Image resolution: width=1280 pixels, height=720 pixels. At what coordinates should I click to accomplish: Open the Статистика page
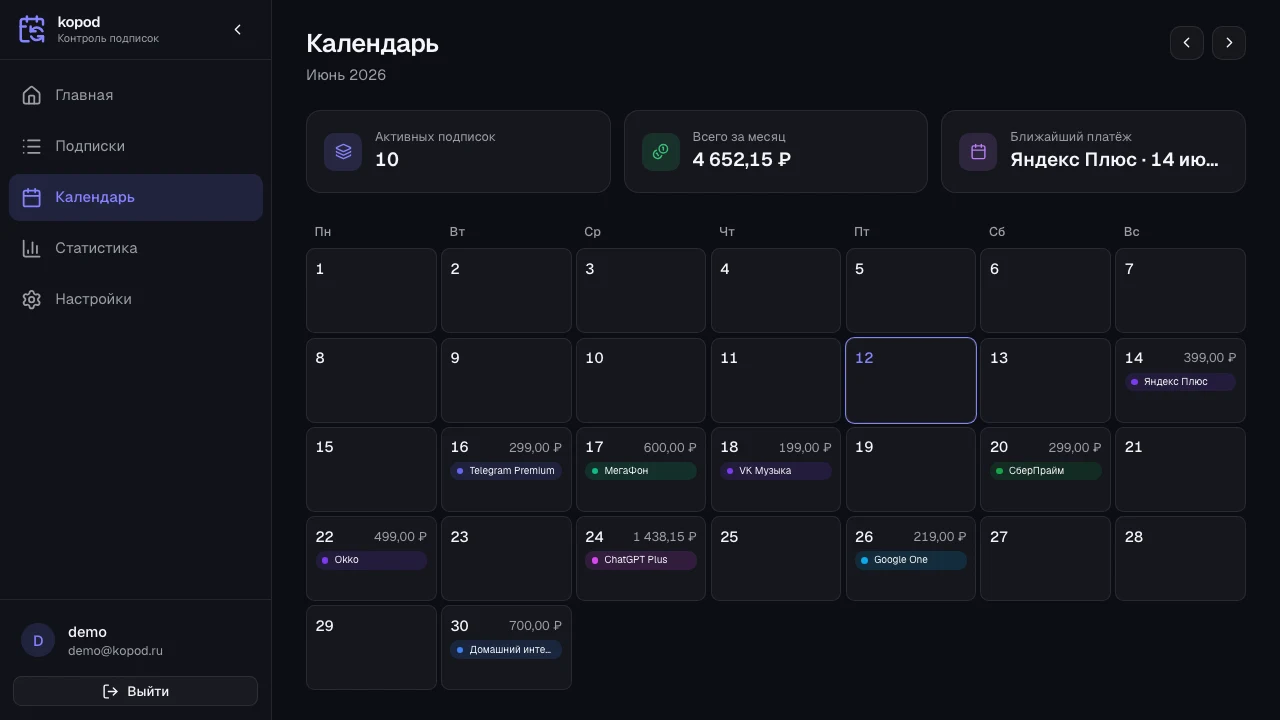[x=136, y=248]
